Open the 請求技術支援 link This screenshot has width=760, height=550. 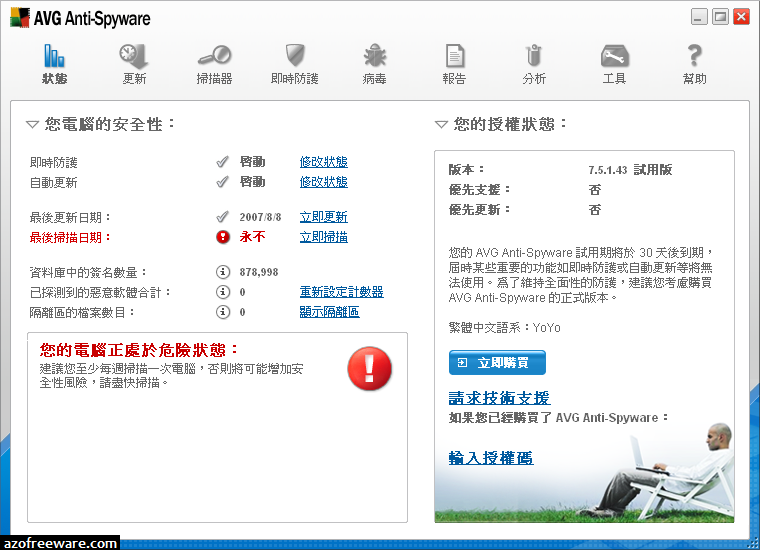point(499,398)
